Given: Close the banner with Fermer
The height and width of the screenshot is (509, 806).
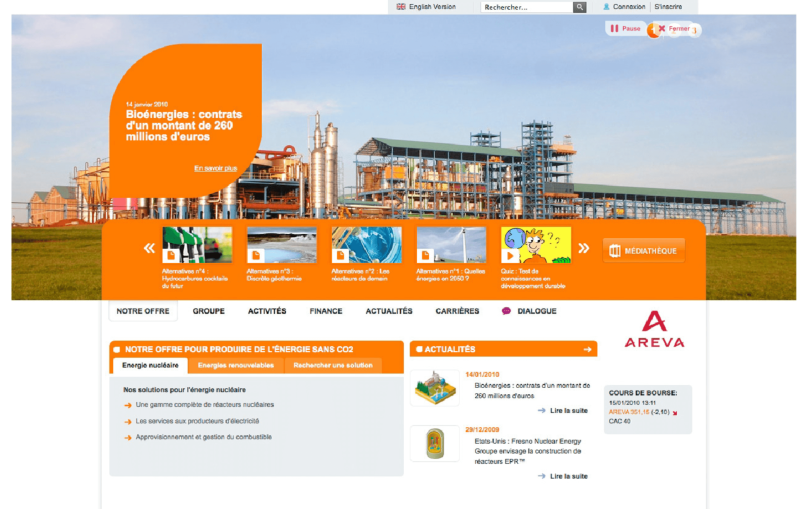Looking at the screenshot, I should (x=675, y=29).
